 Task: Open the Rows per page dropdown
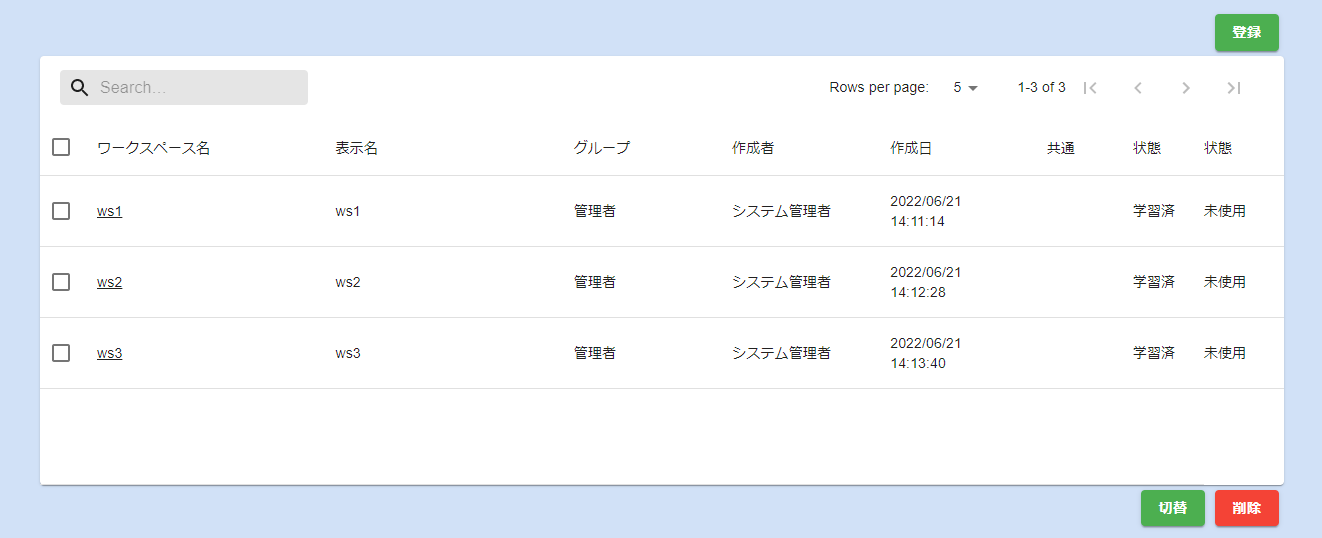(x=965, y=88)
